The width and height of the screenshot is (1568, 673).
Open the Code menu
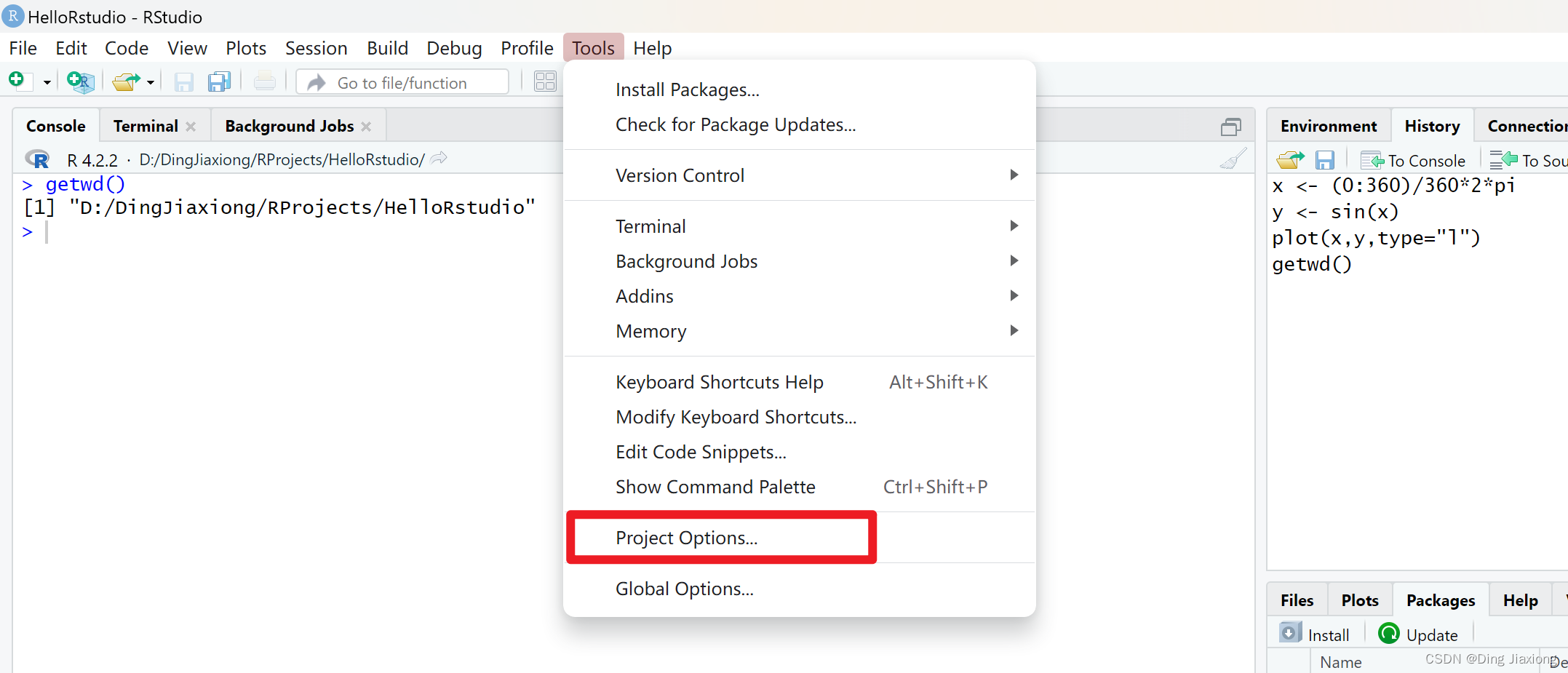coord(127,48)
